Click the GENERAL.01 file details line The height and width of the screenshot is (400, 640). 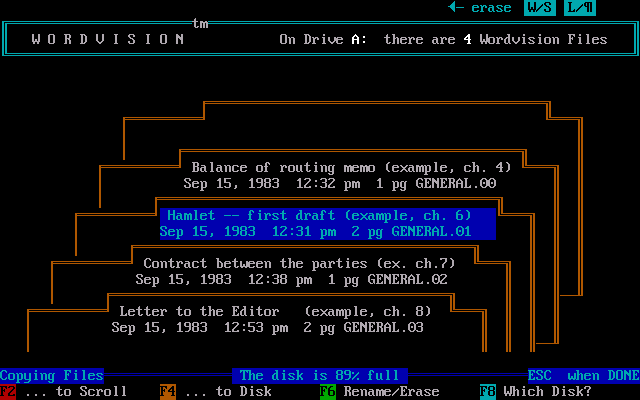(316, 231)
